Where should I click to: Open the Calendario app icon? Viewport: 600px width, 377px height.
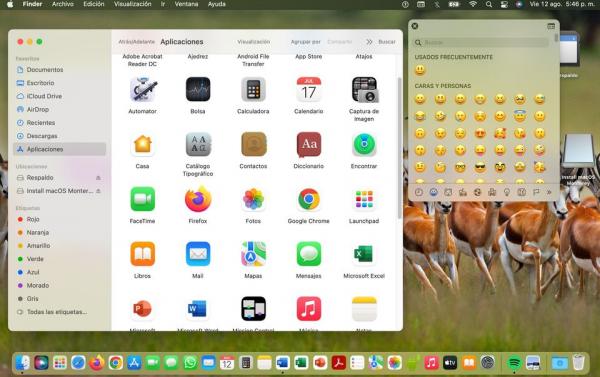click(309, 90)
